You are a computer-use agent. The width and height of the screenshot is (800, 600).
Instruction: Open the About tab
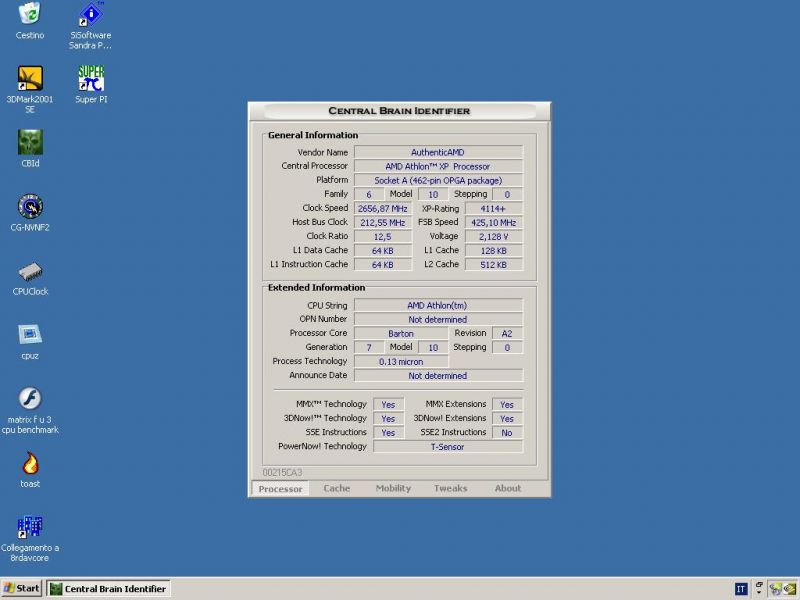pyautogui.click(x=508, y=488)
